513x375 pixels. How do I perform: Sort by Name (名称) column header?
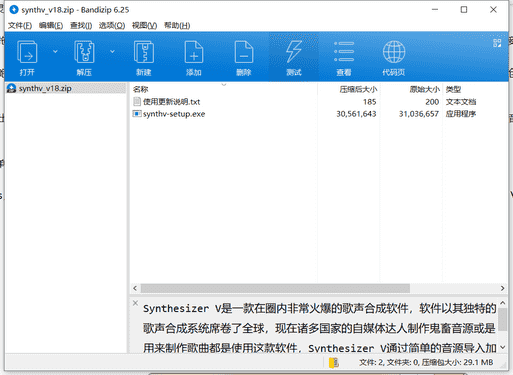(223, 89)
